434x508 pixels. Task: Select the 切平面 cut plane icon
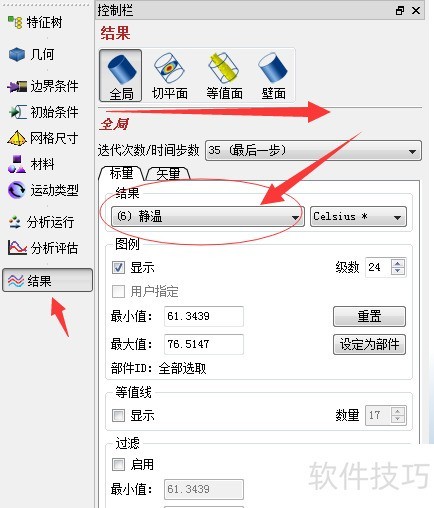click(x=169, y=76)
